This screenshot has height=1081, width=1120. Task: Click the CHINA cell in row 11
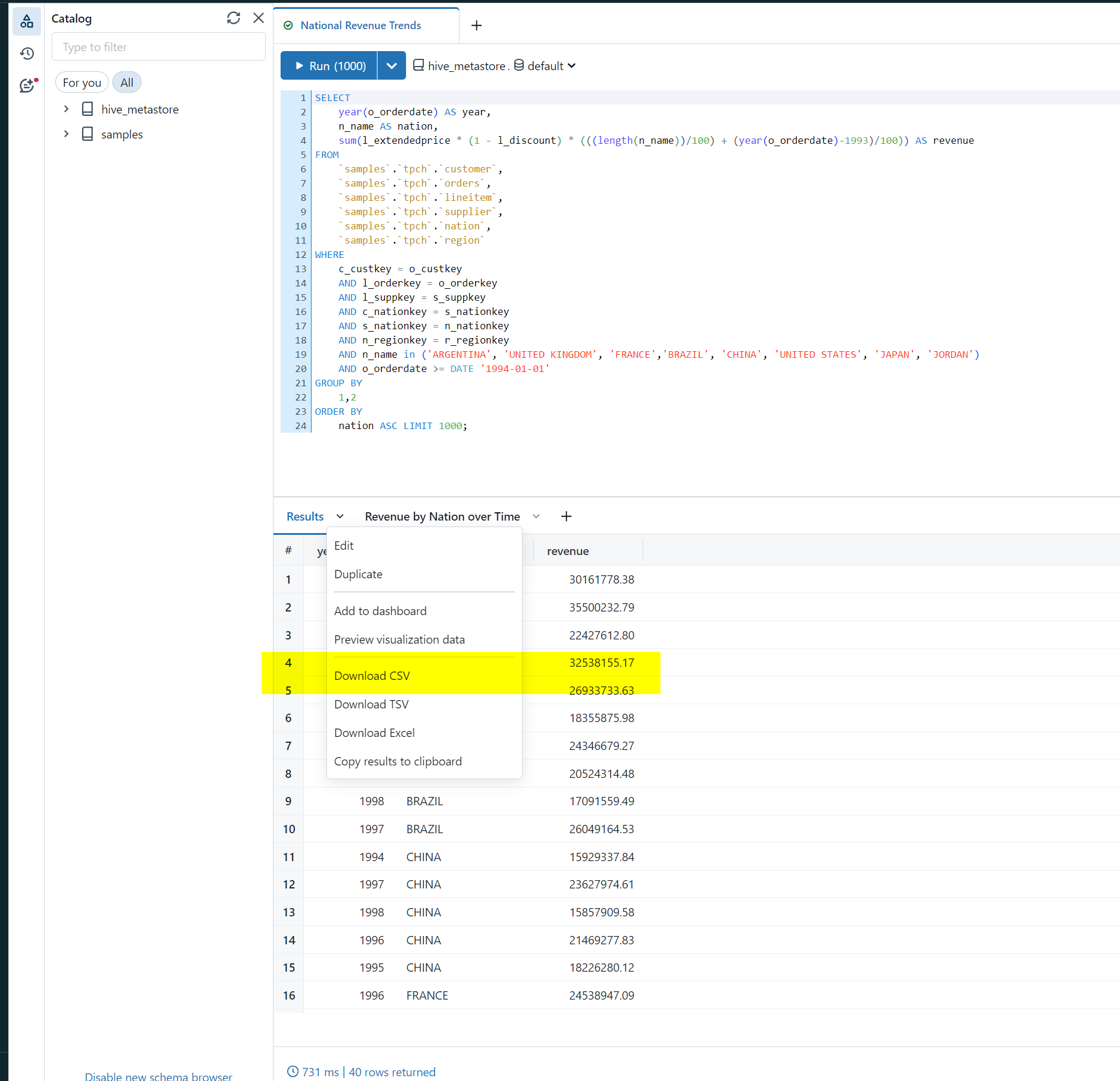(423, 857)
